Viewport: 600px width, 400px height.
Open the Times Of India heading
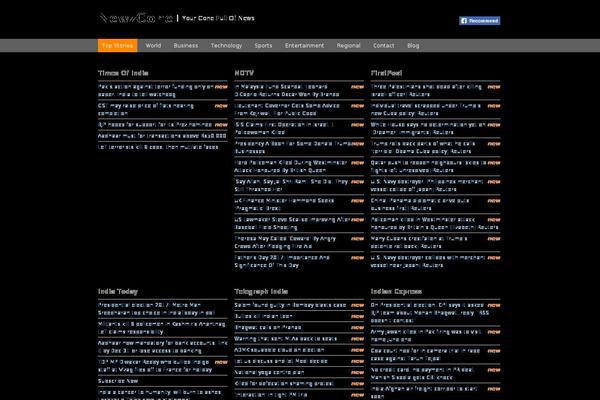pos(123,73)
